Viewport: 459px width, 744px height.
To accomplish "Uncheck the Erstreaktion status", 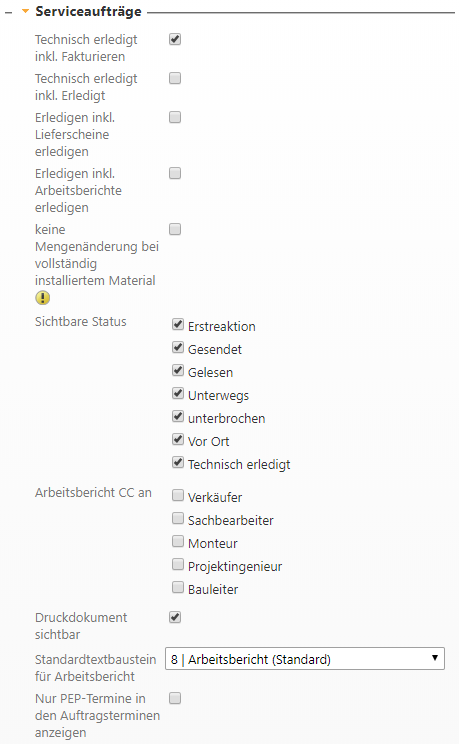I will tap(178, 325).
